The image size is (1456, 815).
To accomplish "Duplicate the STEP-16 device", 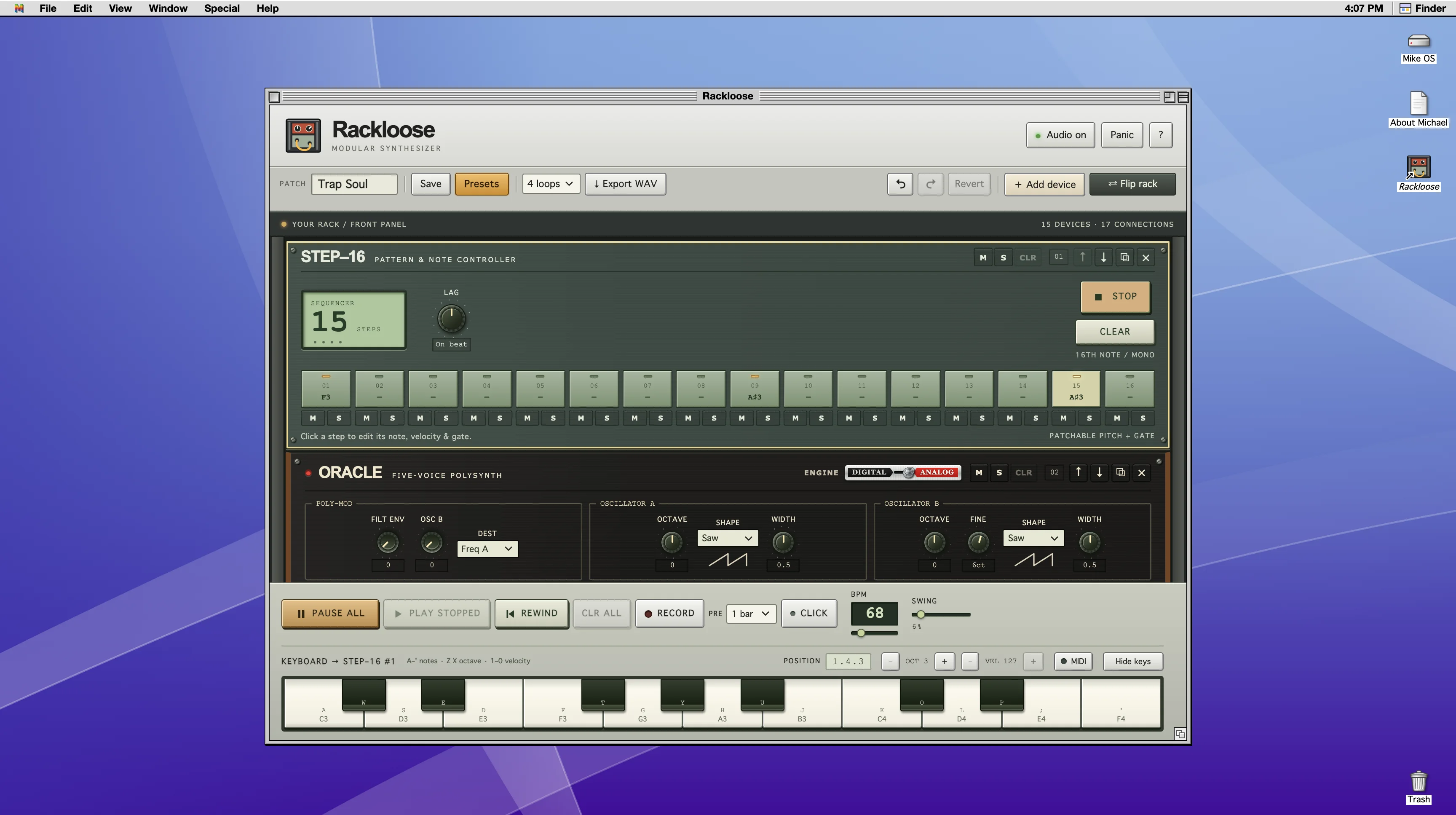I will click(x=1125, y=257).
